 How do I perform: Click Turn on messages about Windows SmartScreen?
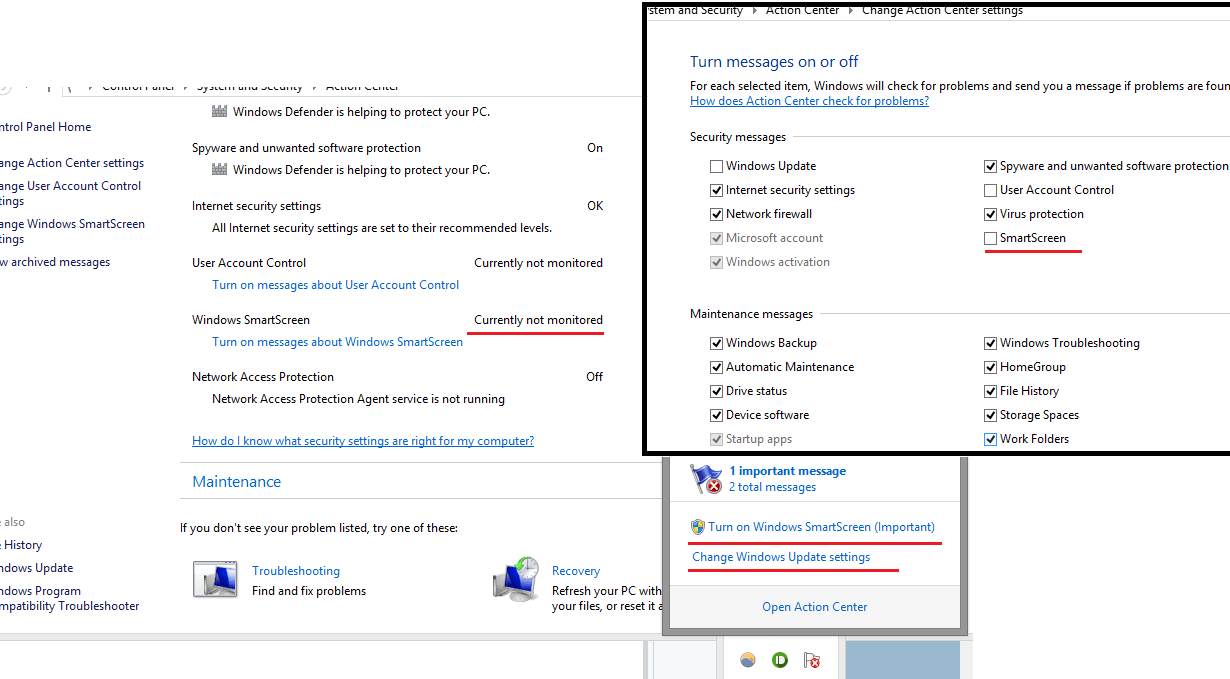coord(337,342)
